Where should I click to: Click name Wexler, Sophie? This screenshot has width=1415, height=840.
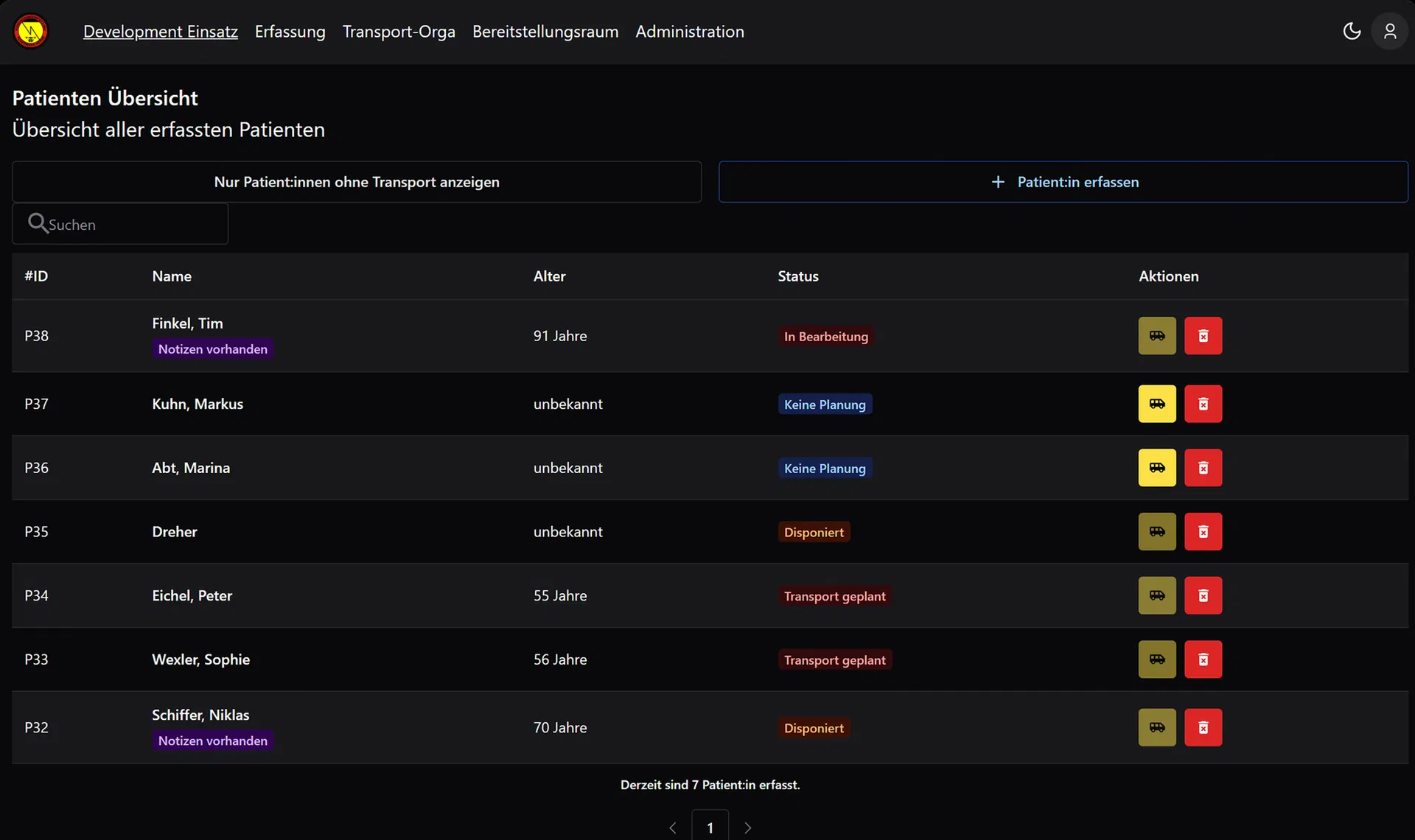point(200,659)
